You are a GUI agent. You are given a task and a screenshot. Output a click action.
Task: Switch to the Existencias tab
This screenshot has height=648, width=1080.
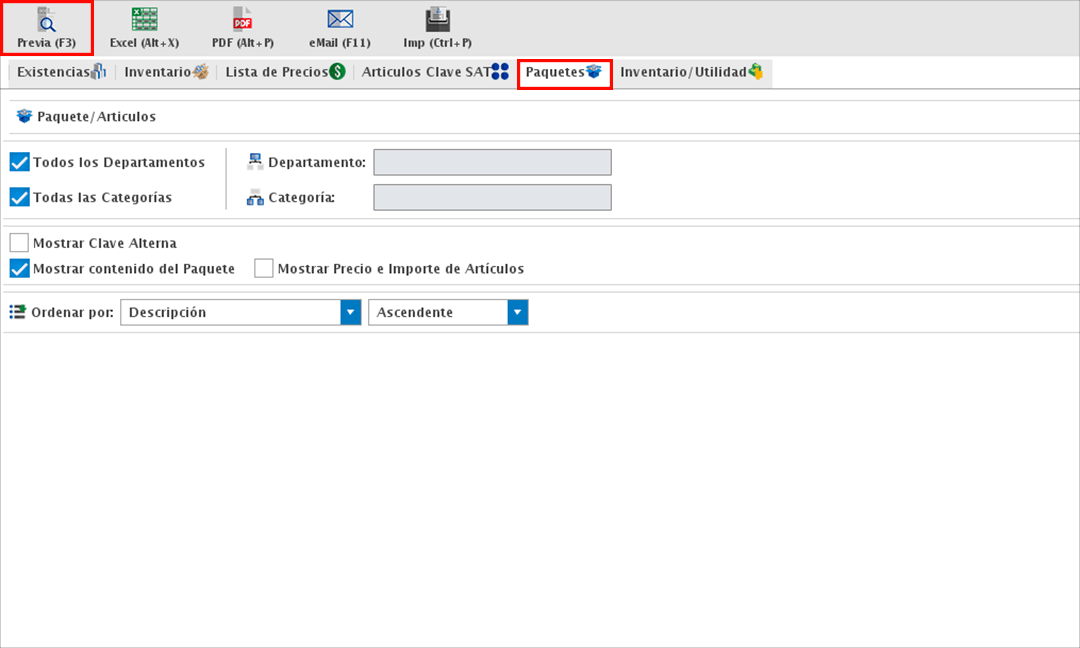tap(61, 72)
